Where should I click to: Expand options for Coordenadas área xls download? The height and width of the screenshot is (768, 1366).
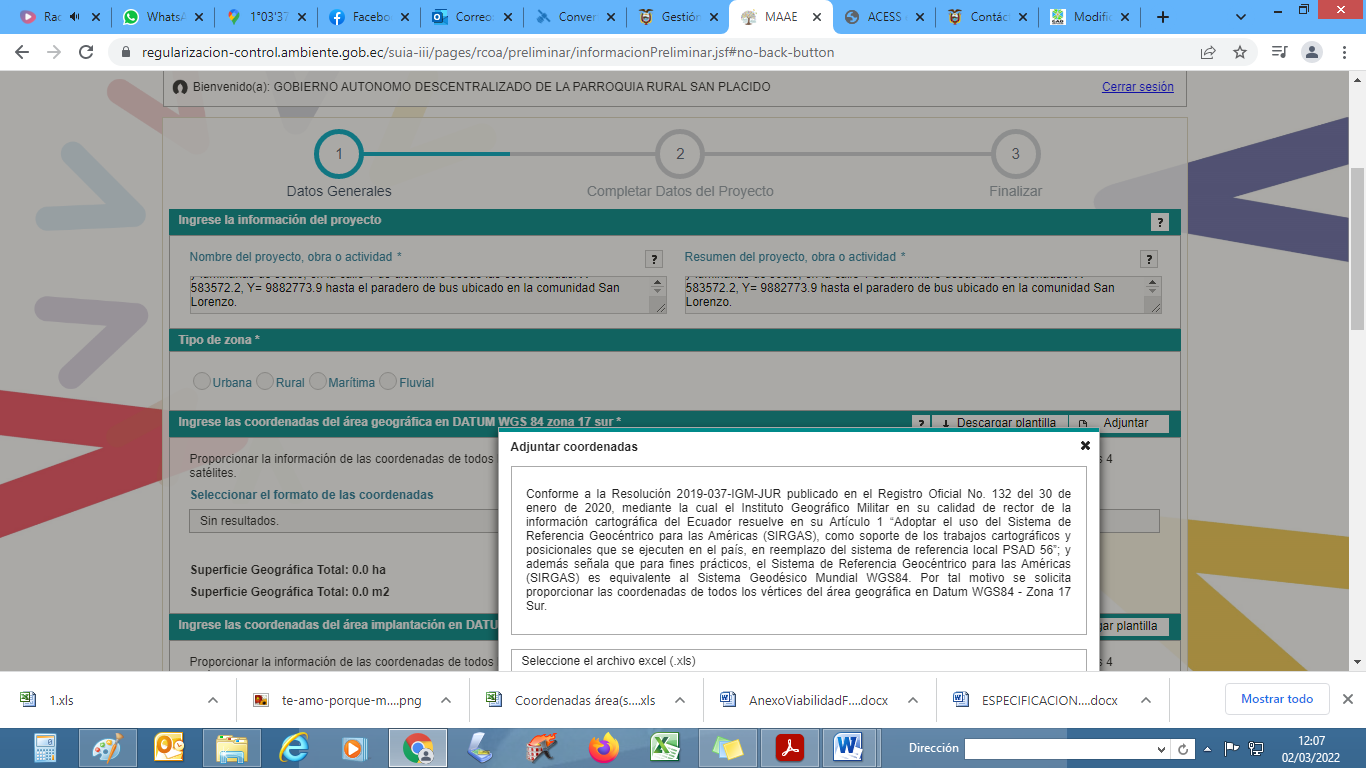click(x=679, y=700)
